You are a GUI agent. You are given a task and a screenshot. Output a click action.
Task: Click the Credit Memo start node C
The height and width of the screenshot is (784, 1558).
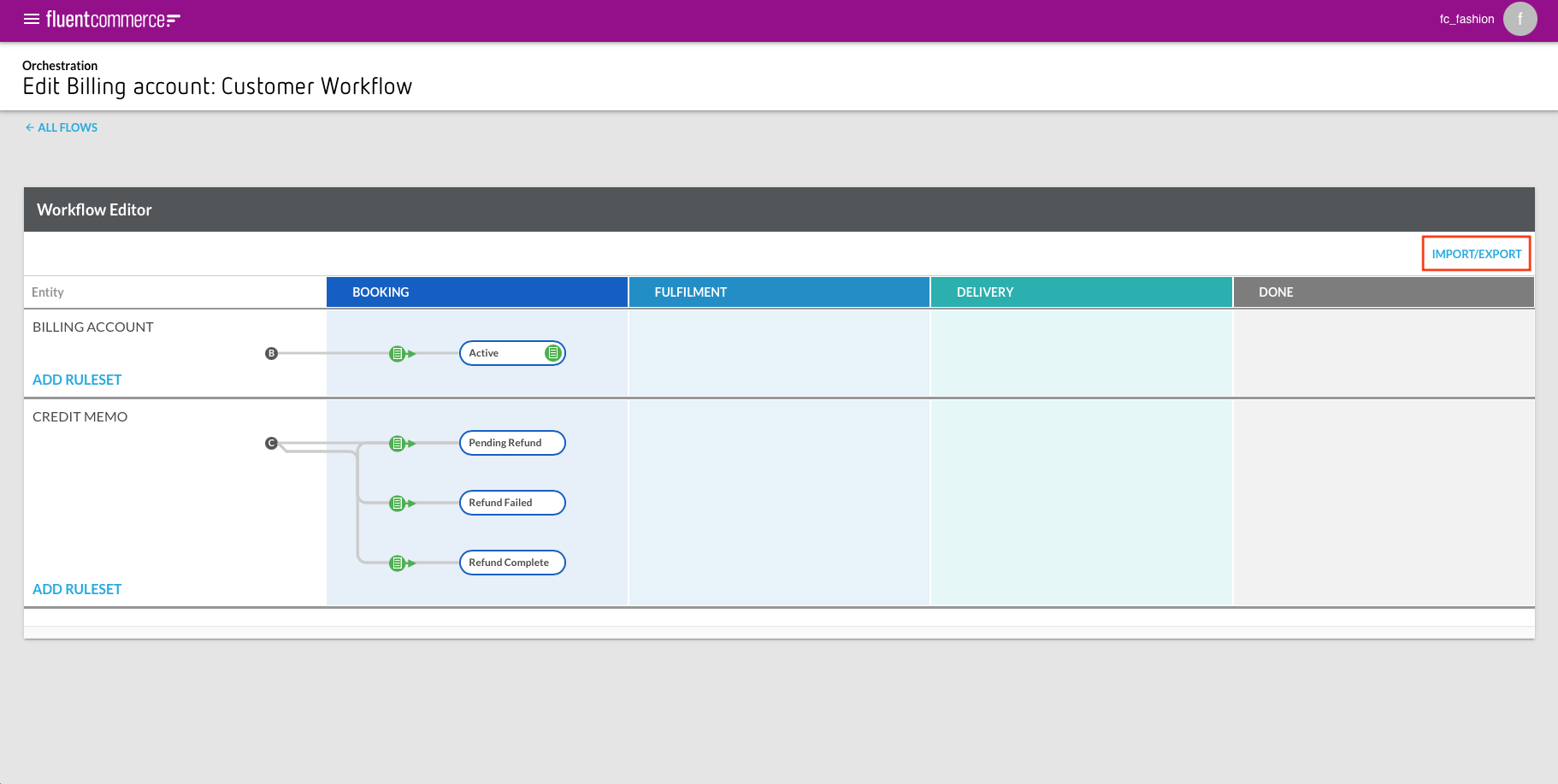271,443
